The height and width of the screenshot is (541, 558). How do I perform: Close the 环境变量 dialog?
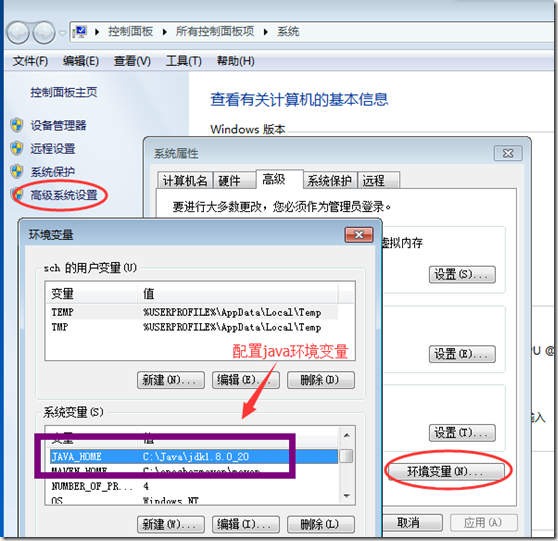point(359,235)
